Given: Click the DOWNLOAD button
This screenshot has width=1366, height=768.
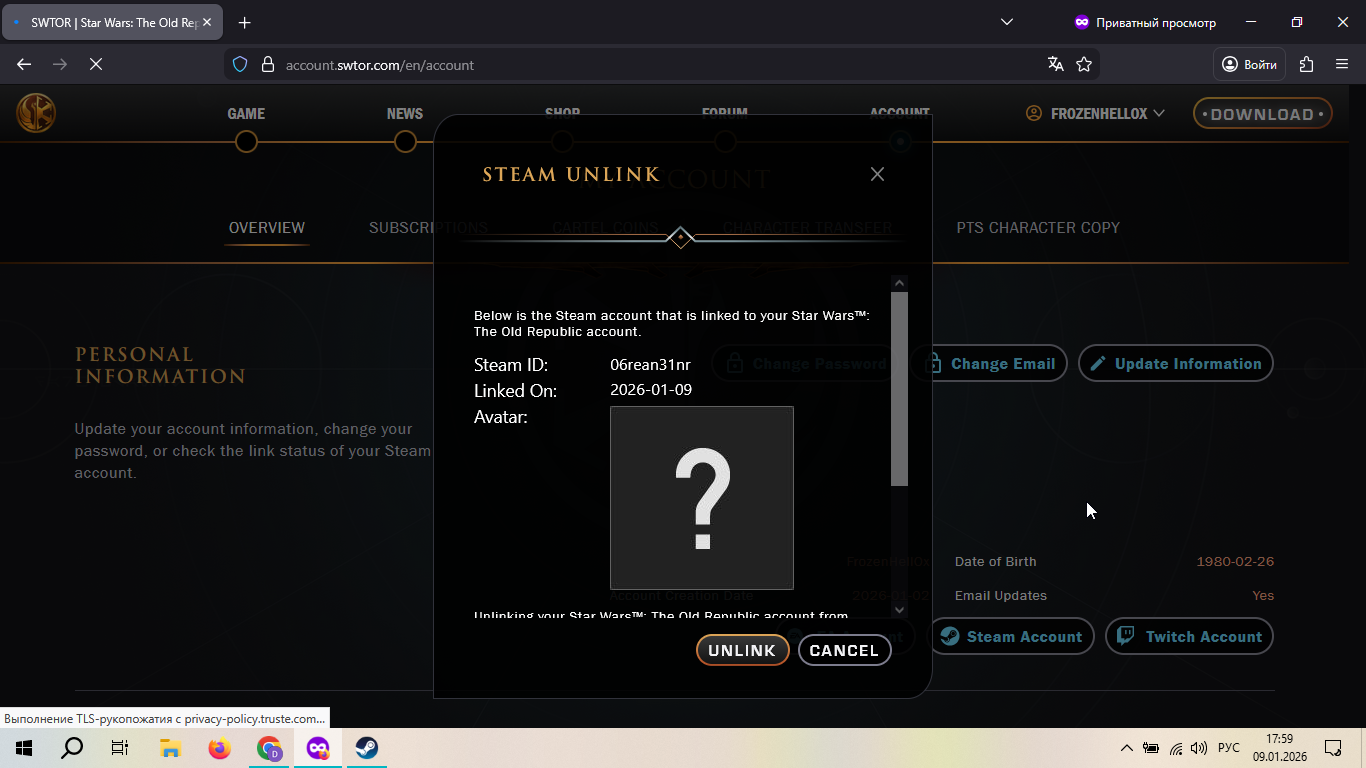Looking at the screenshot, I should [1262, 114].
